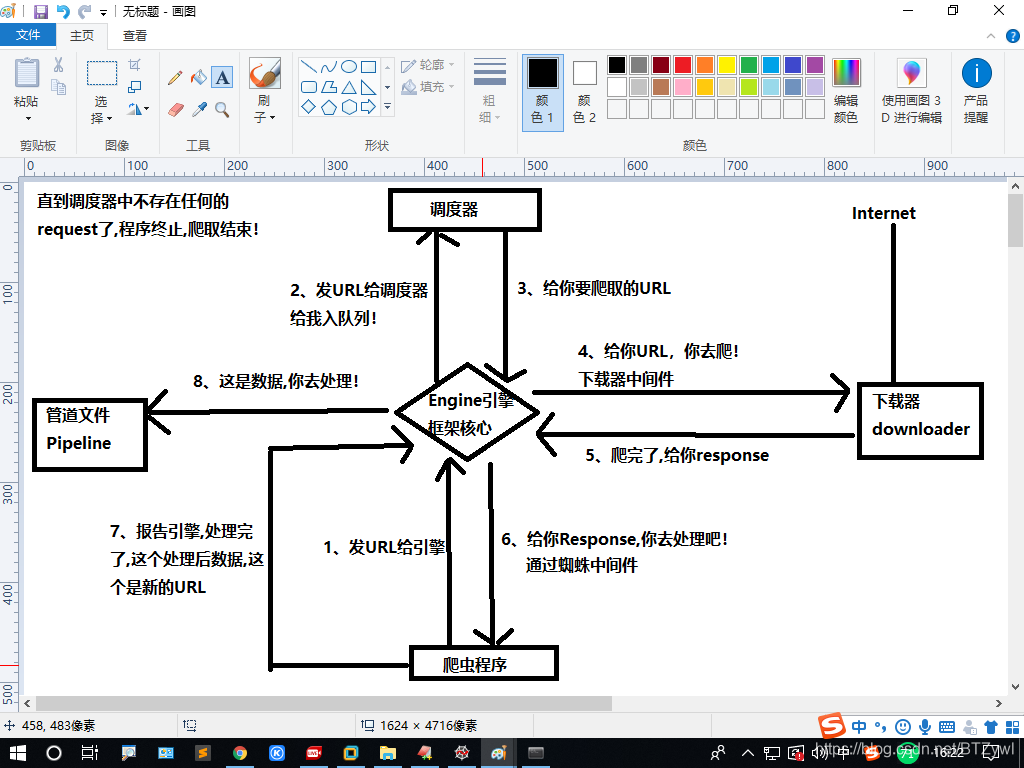
Task: Select Color 2 background box
Action: pyautogui.click(x=584, y=92)
